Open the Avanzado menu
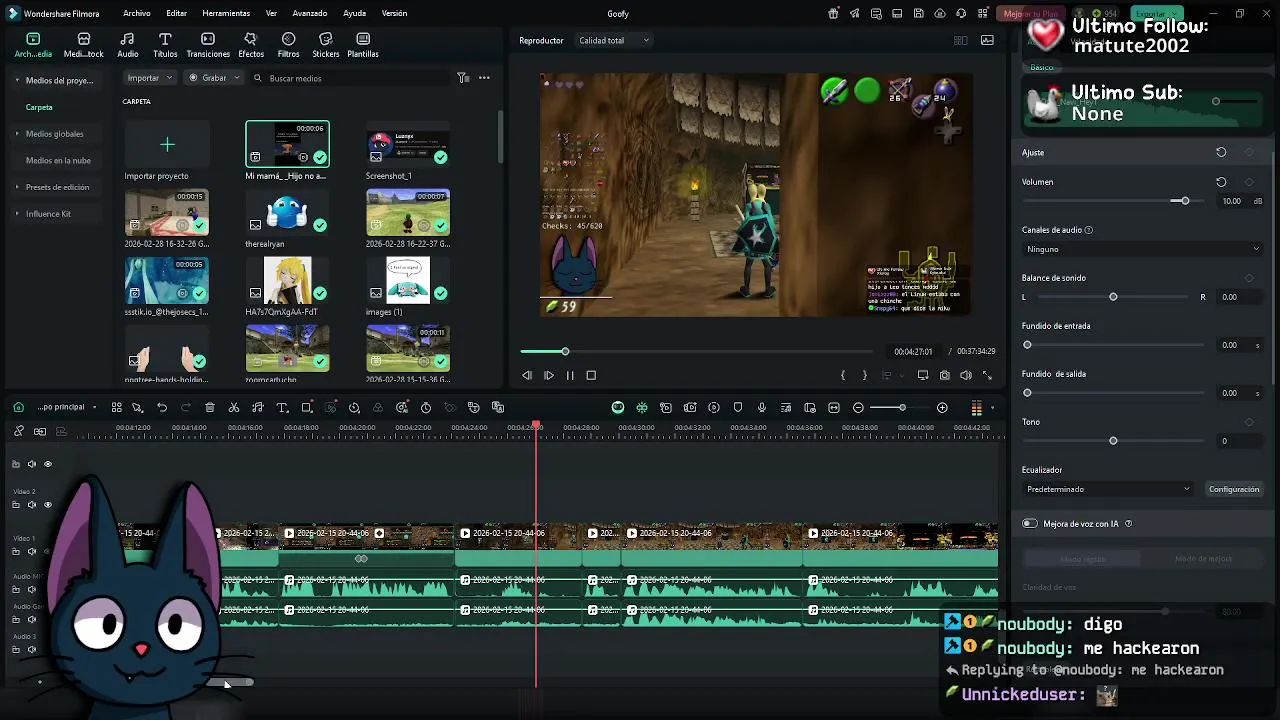Screen dimensions: 1280x720 (310, 13)
